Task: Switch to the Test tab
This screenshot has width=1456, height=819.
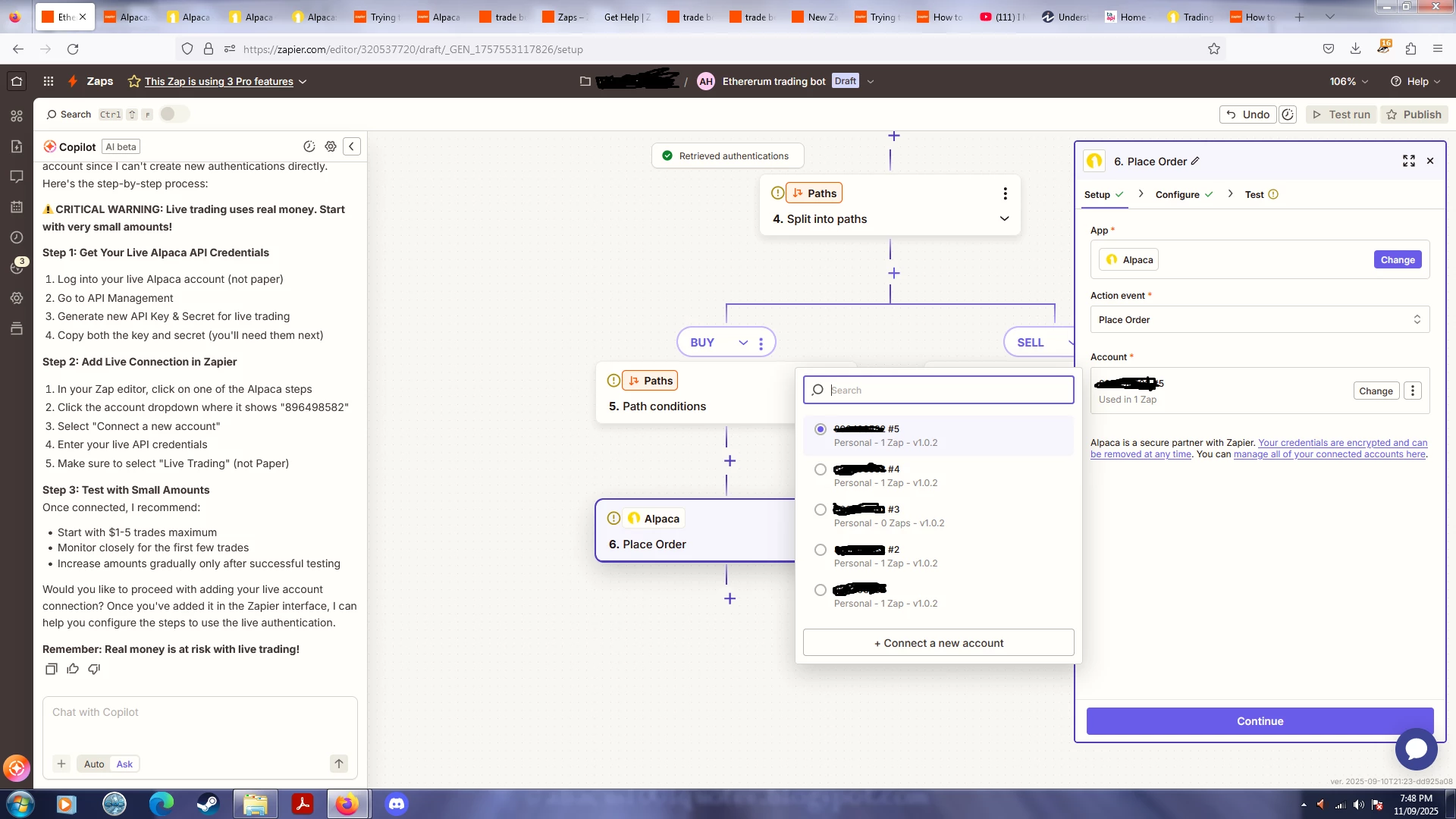Action: 1254,194
